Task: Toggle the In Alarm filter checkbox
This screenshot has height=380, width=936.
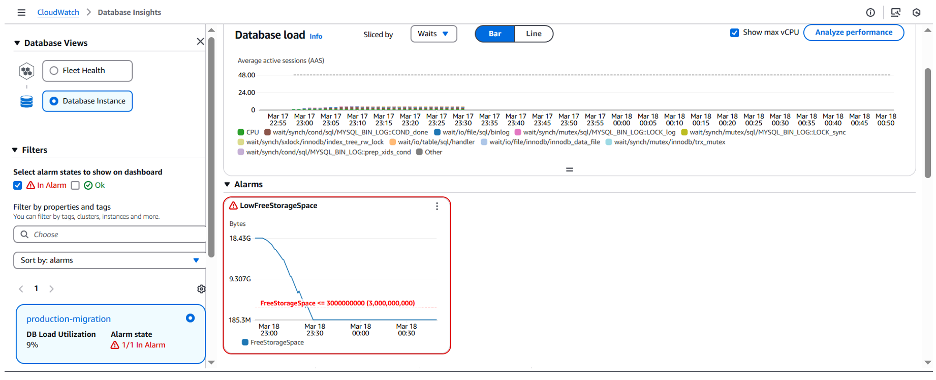Action: point(17,186)
